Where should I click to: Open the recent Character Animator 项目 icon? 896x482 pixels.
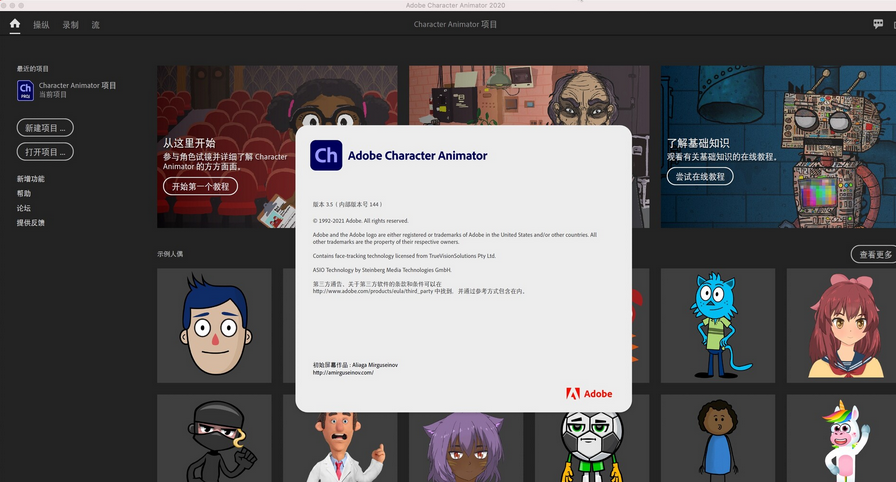point(26,90)
